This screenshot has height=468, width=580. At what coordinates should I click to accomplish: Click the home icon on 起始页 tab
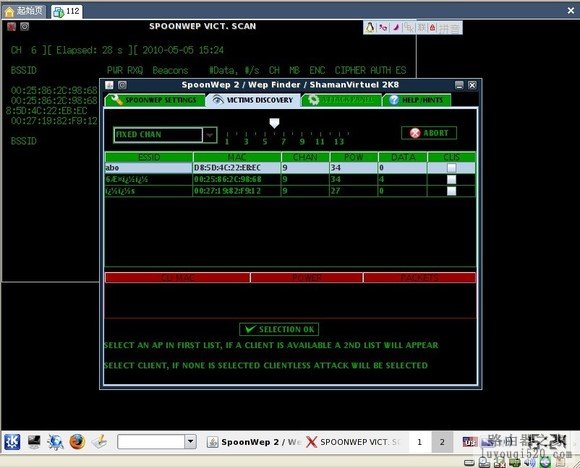(9, 11)
